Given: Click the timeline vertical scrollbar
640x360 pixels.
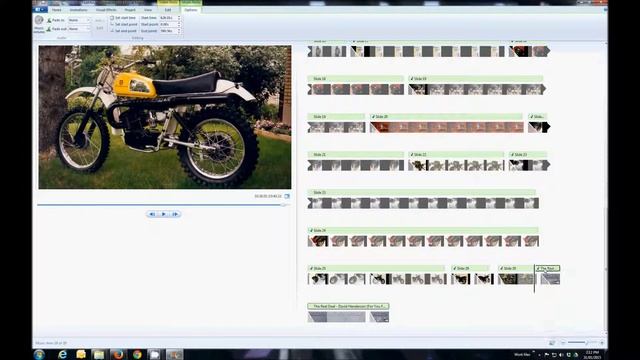Looking at the screenshot, I should tap(605, 188).
